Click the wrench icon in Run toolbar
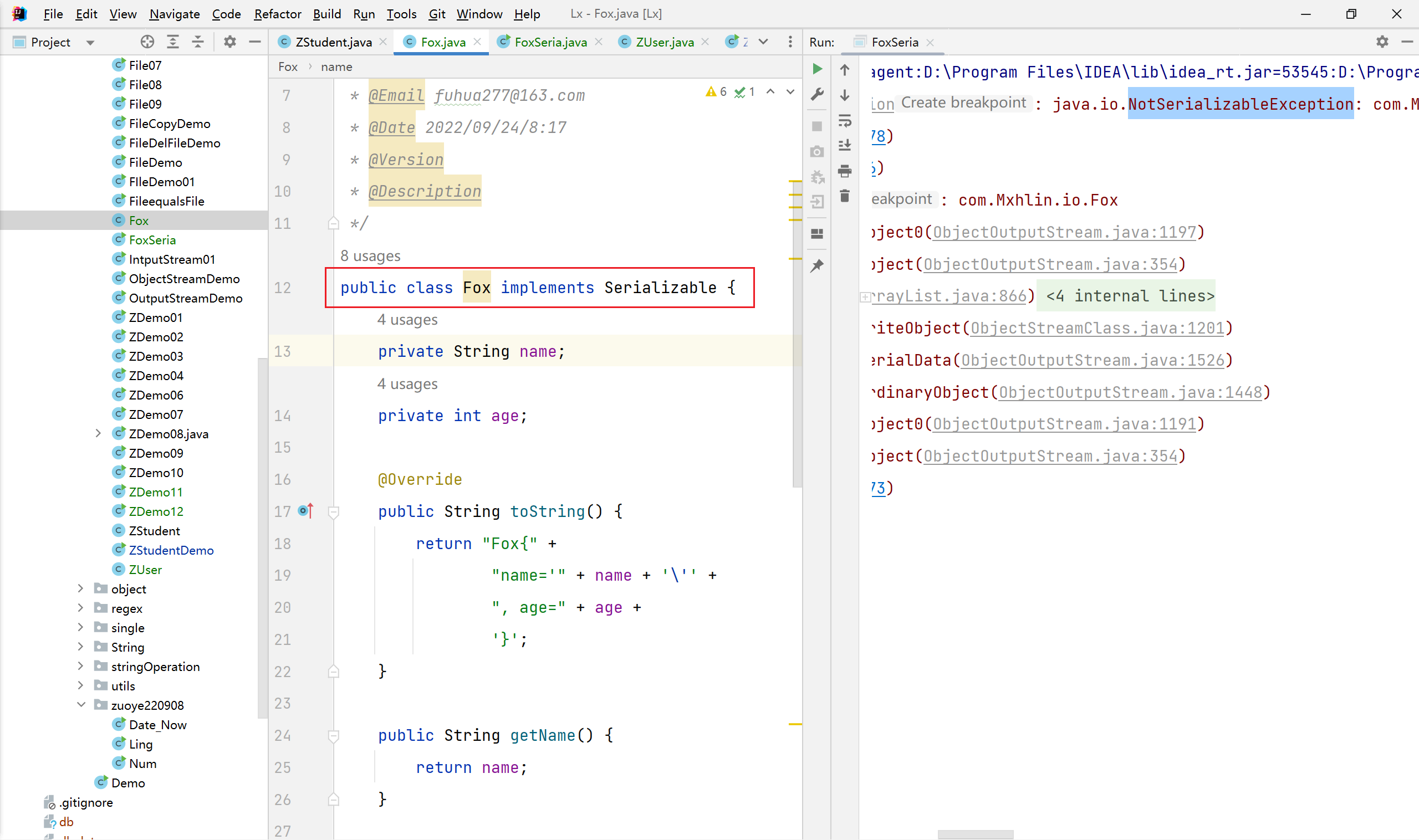1419x840 pixels. (x=817, y=95)
